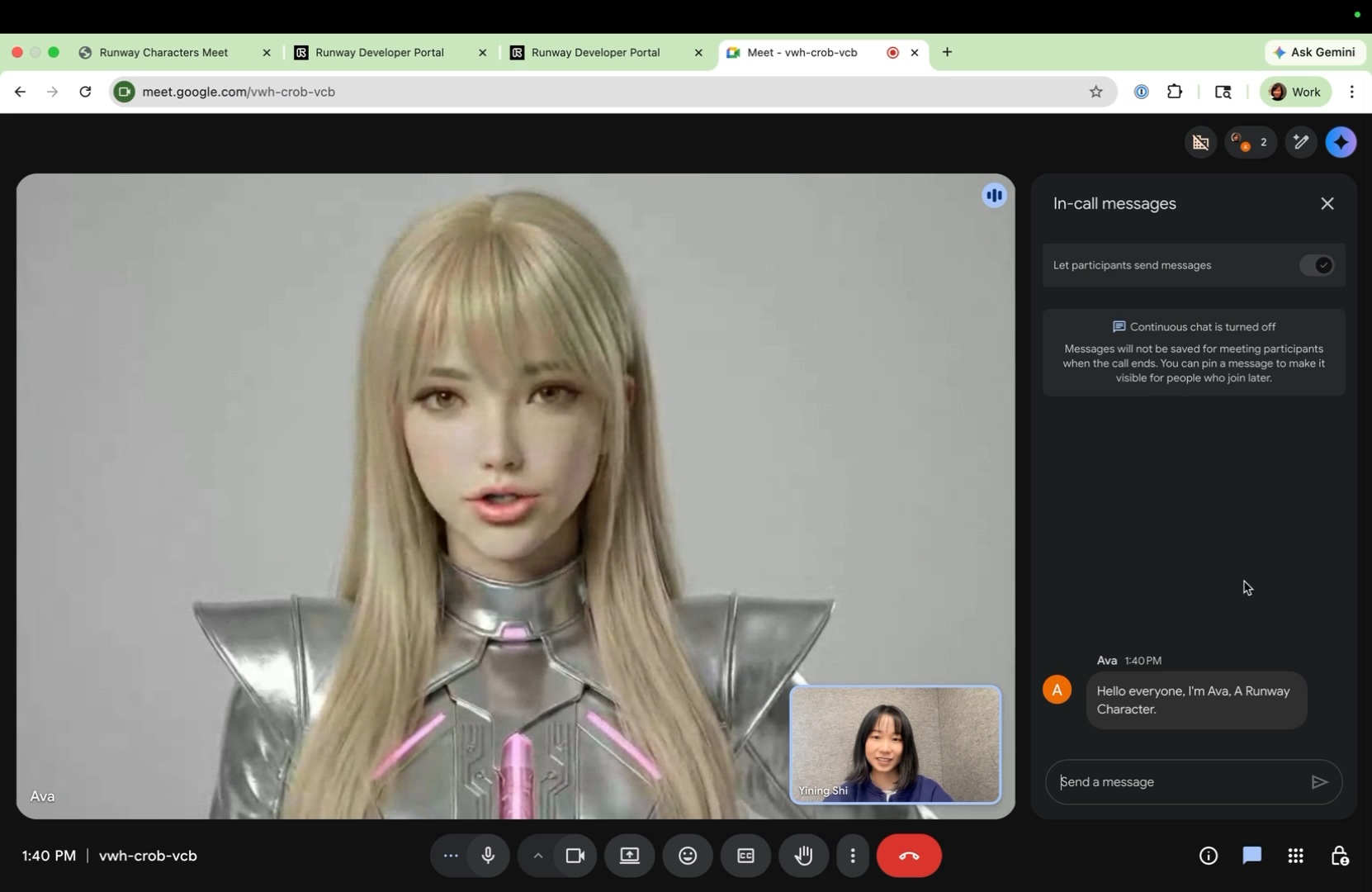The image size is (1372, 892).
Task: End the call with the red hang-up icon
Action: 909,856
